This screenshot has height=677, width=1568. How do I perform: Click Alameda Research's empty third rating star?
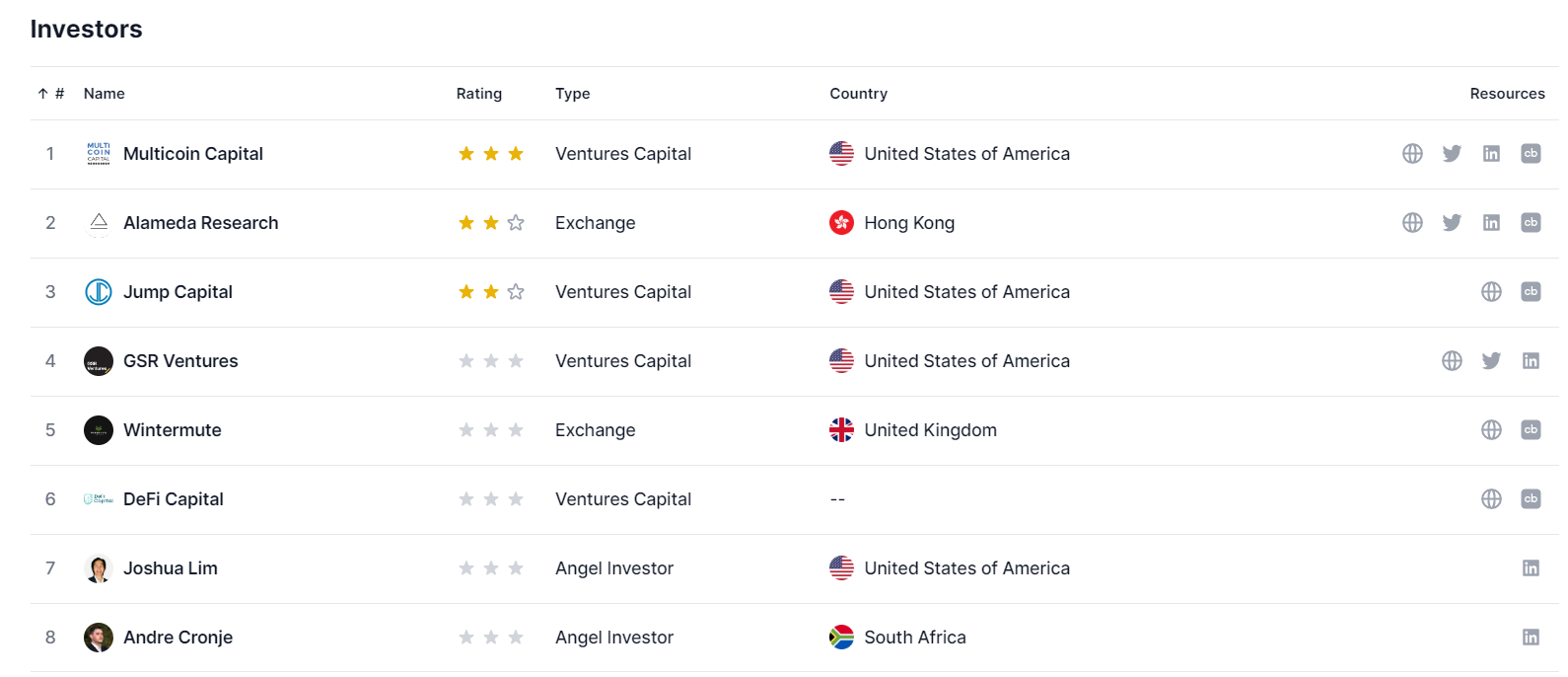click(516, 223)
